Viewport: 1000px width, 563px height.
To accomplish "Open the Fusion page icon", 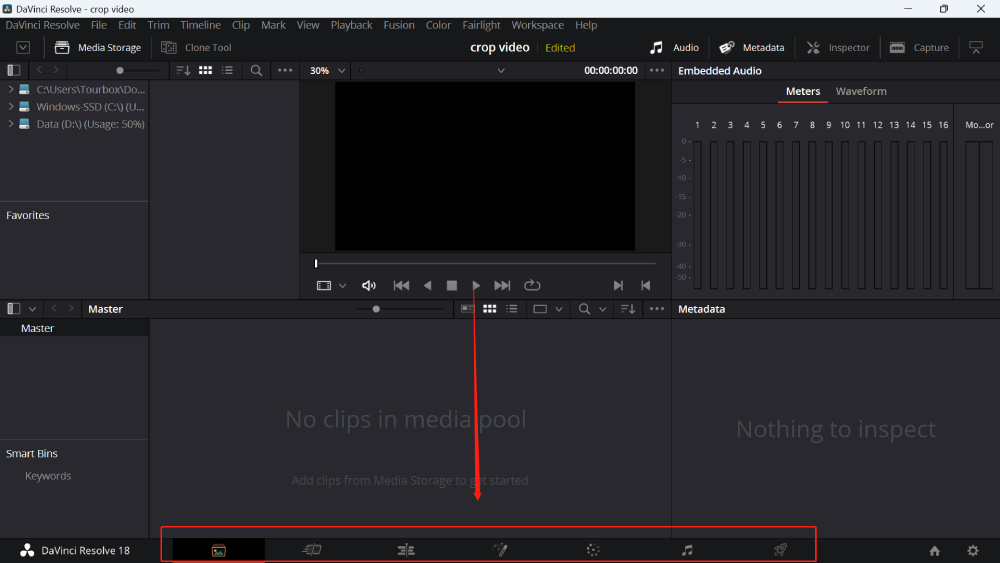I will coord(500,550).
